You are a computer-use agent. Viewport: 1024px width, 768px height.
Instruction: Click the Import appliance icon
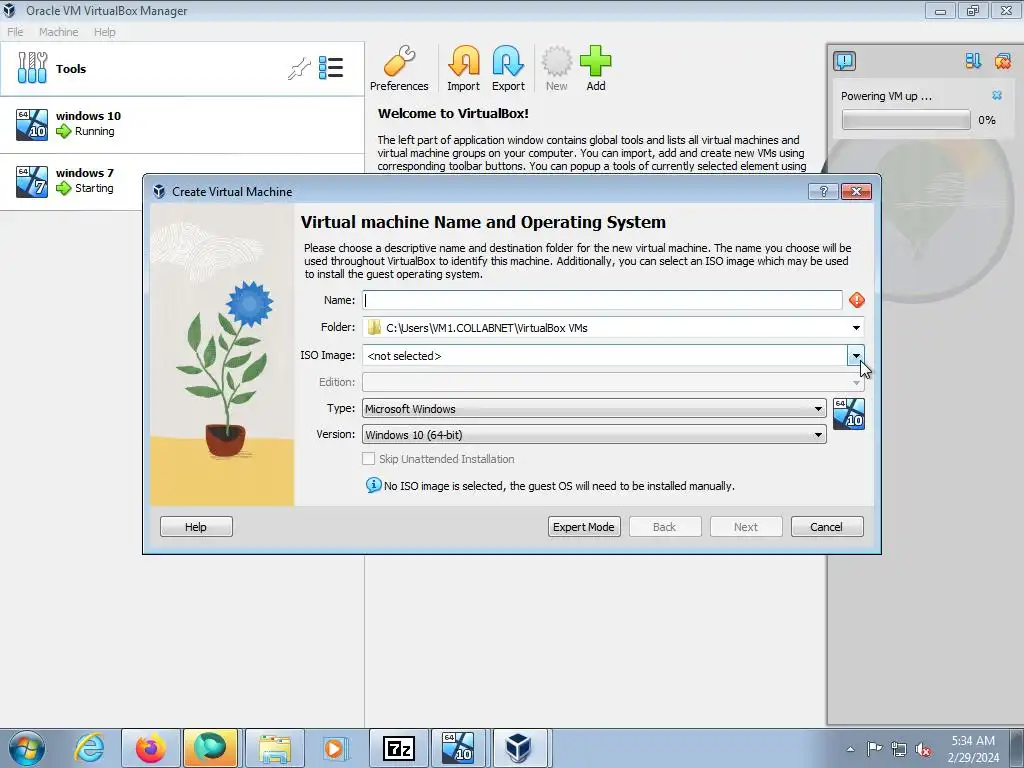(x=464, y=68)
